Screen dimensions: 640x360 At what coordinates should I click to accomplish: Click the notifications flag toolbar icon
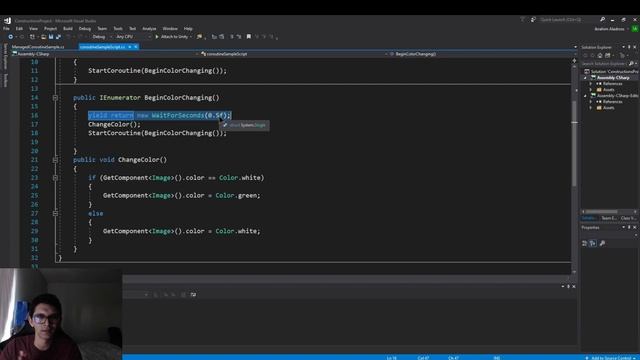click(x=522, y=19)
